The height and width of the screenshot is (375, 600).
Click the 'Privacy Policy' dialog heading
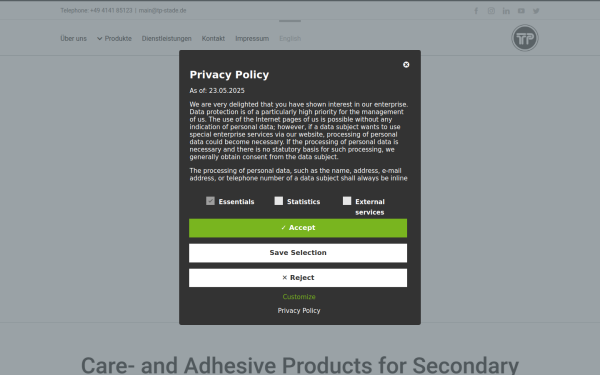[x=229, y=75]
